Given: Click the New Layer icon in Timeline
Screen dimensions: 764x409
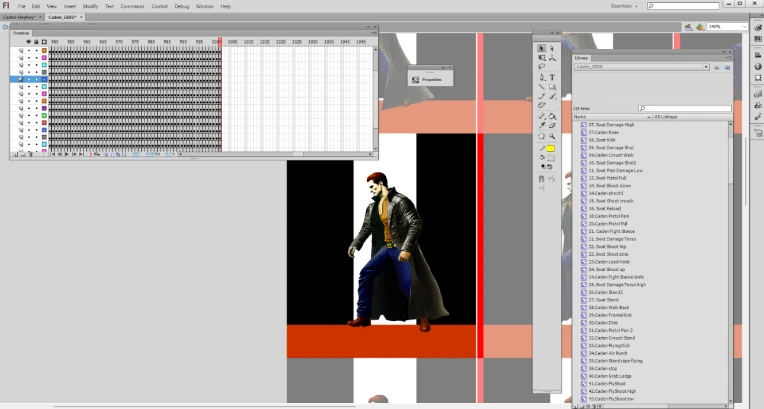Looking at the screenshot, I should [x=15, y=154].
